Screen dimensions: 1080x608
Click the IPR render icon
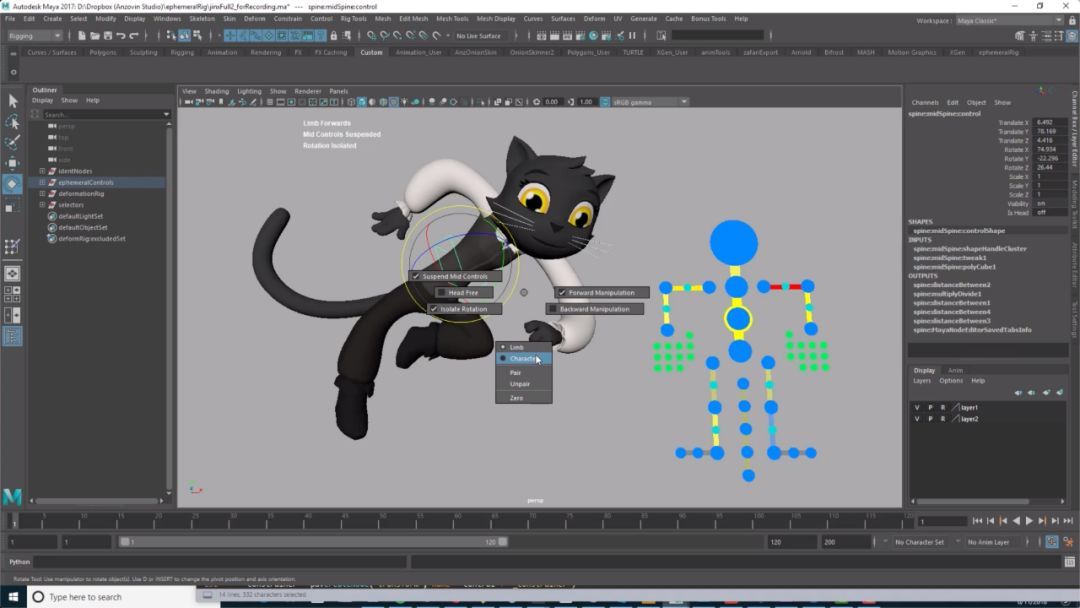[567, 36]
